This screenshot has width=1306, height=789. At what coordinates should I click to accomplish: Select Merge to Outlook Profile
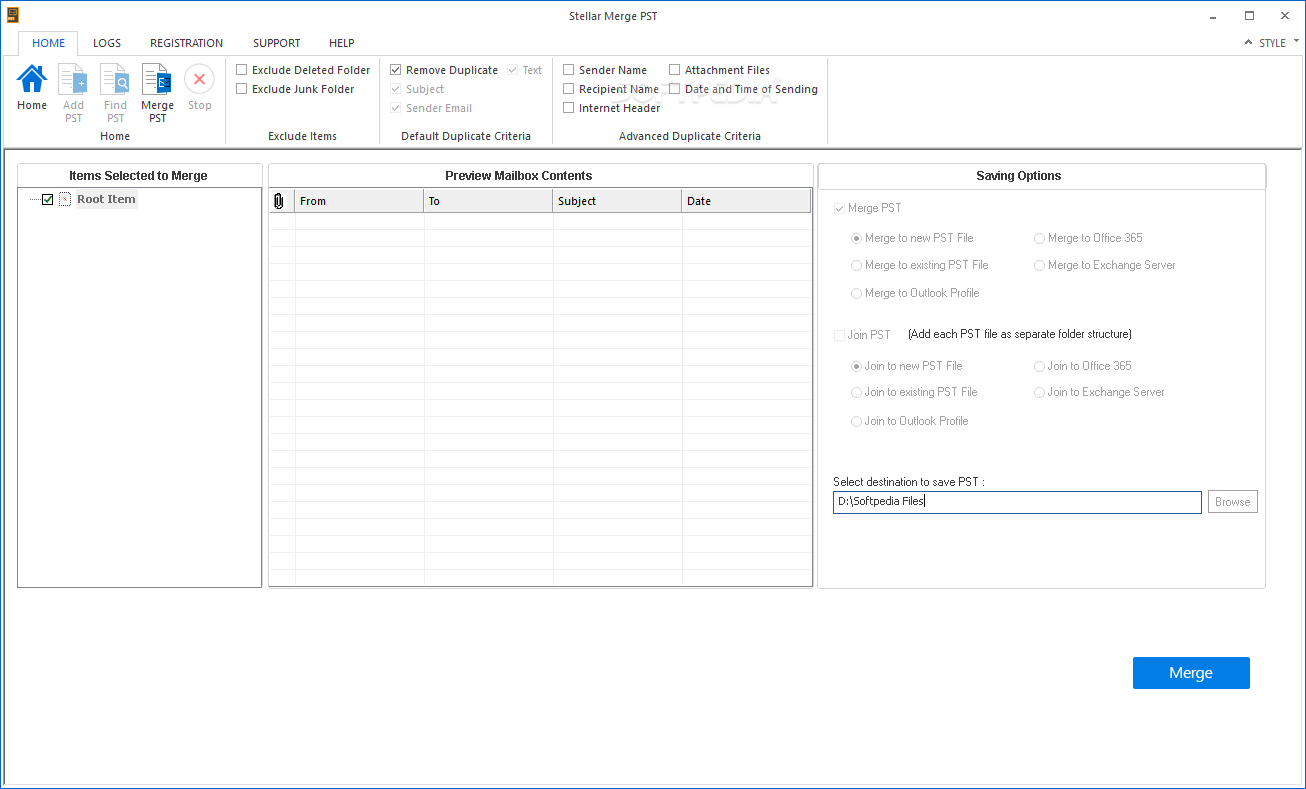(x=856, y=293)
